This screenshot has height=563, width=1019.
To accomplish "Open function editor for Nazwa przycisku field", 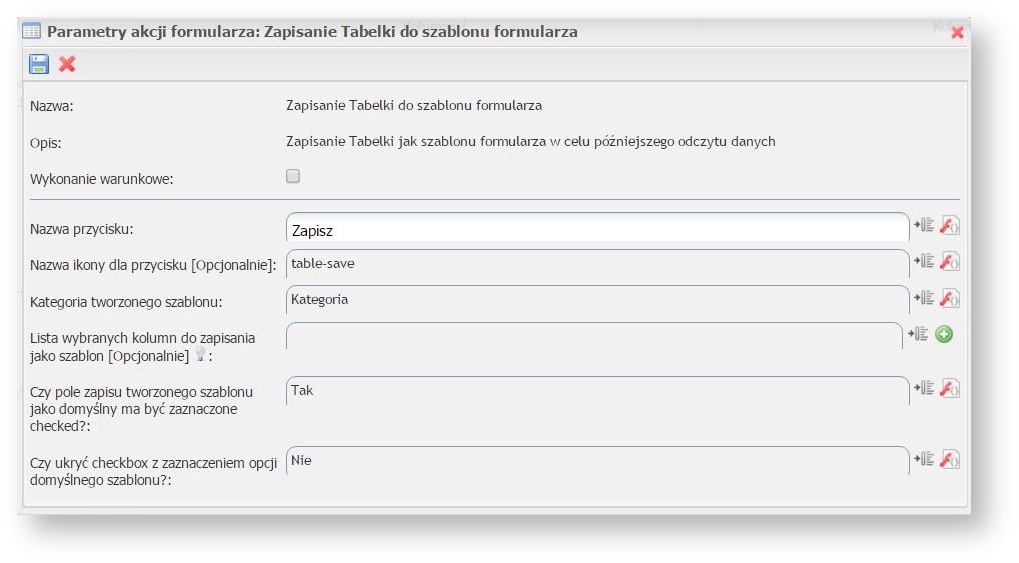I will click(x=950, y=226).
